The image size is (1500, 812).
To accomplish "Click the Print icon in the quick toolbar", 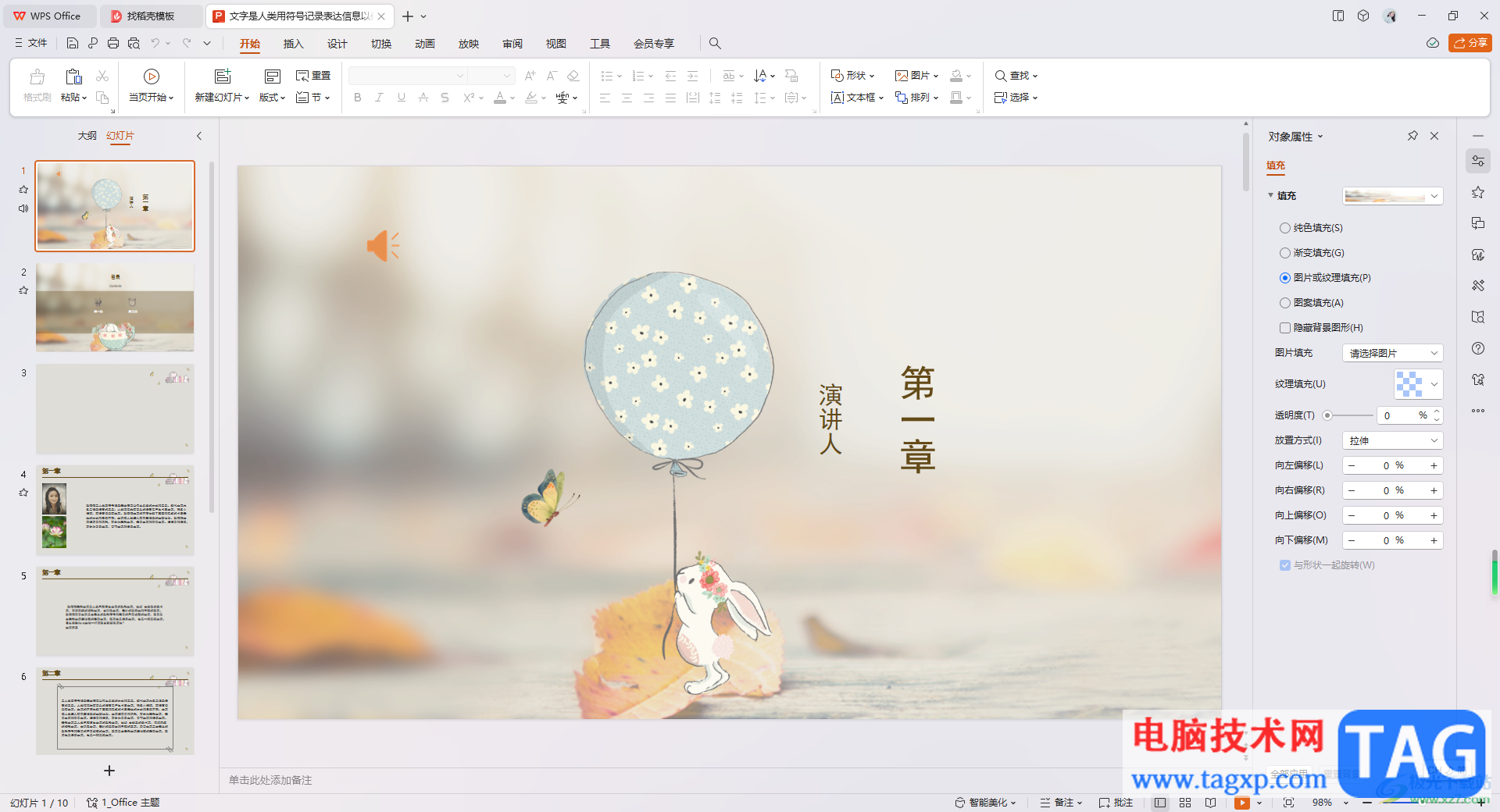I will click(113, 44).
